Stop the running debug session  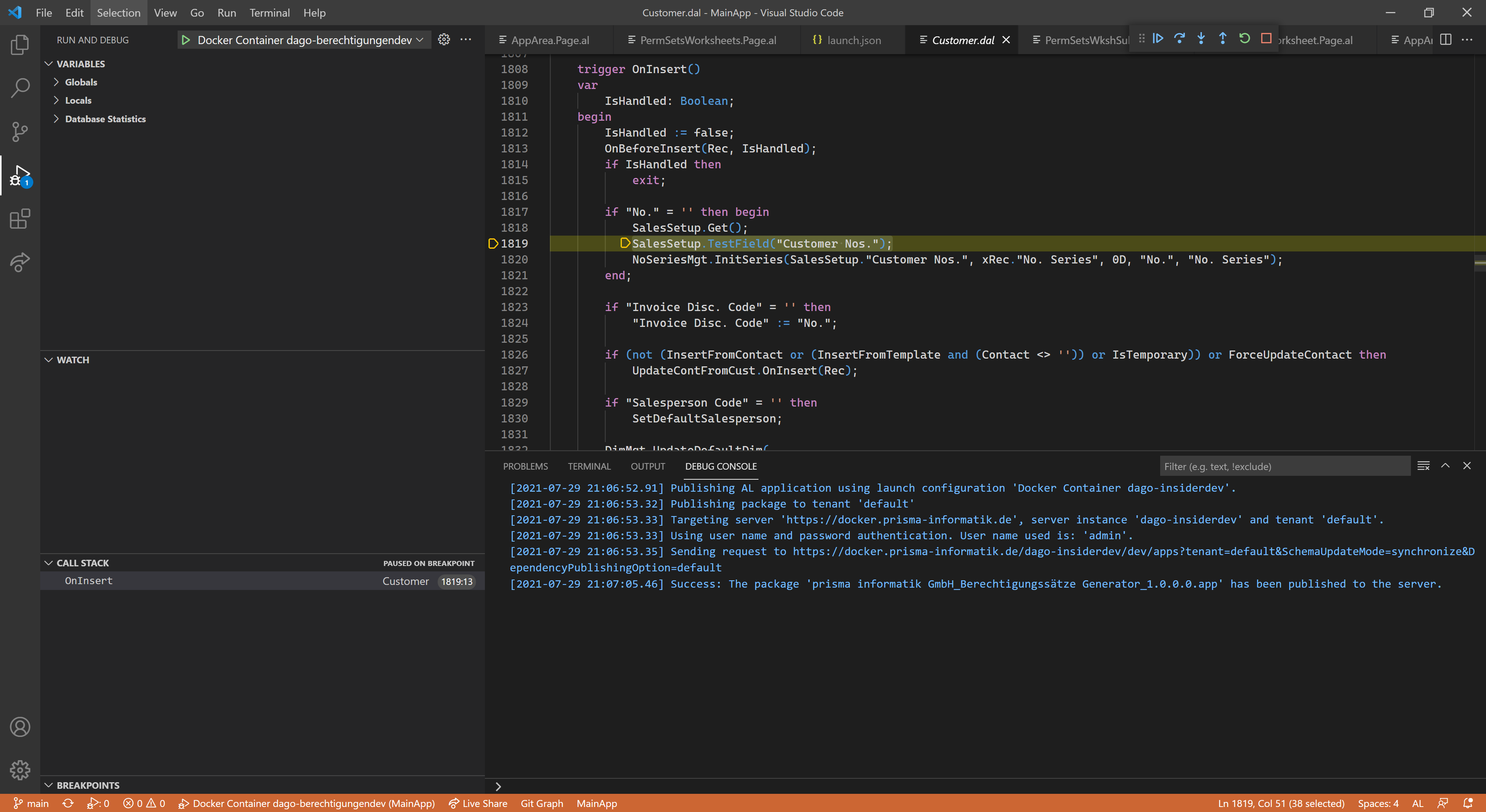pyautogui.click(x=1266, y=38)
